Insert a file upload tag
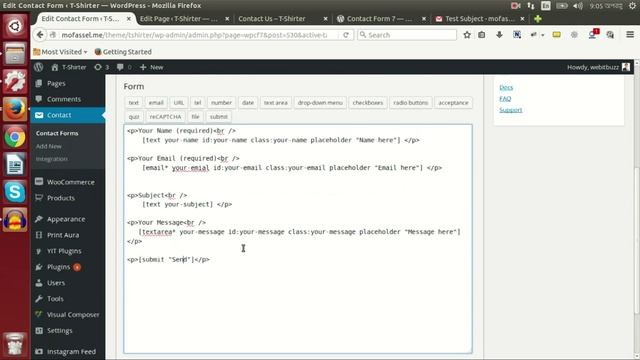Viewport: 640px width, 360px height. [x=196, y=117]
